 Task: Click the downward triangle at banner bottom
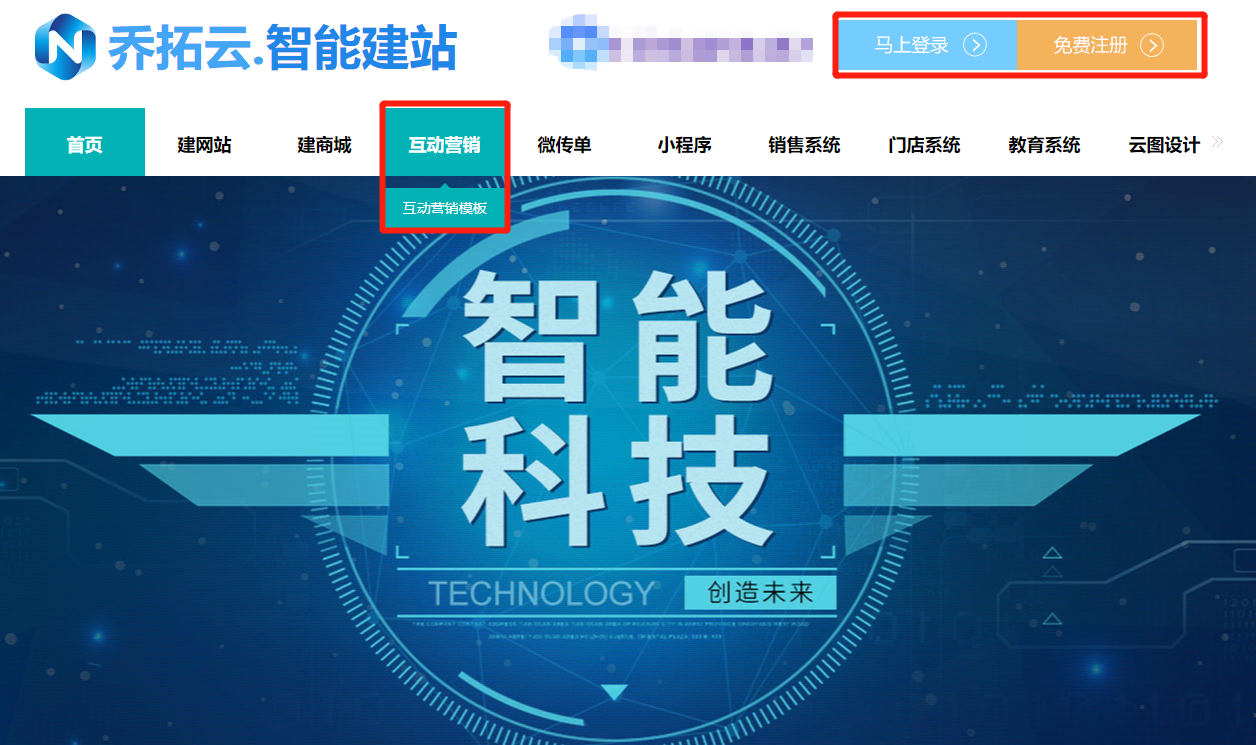point(614,692)
